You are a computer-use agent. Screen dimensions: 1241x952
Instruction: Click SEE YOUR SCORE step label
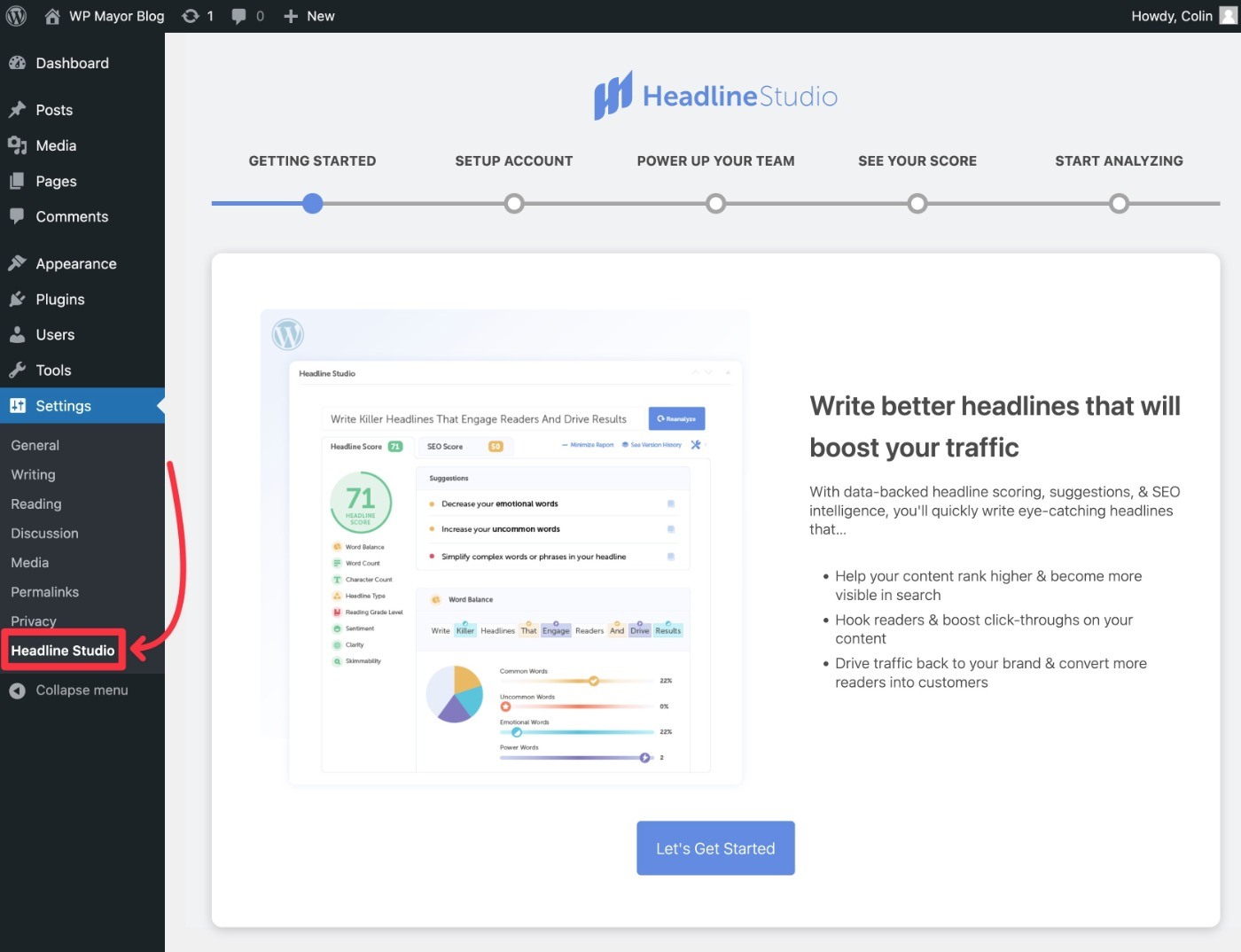[x=917, y=160]
